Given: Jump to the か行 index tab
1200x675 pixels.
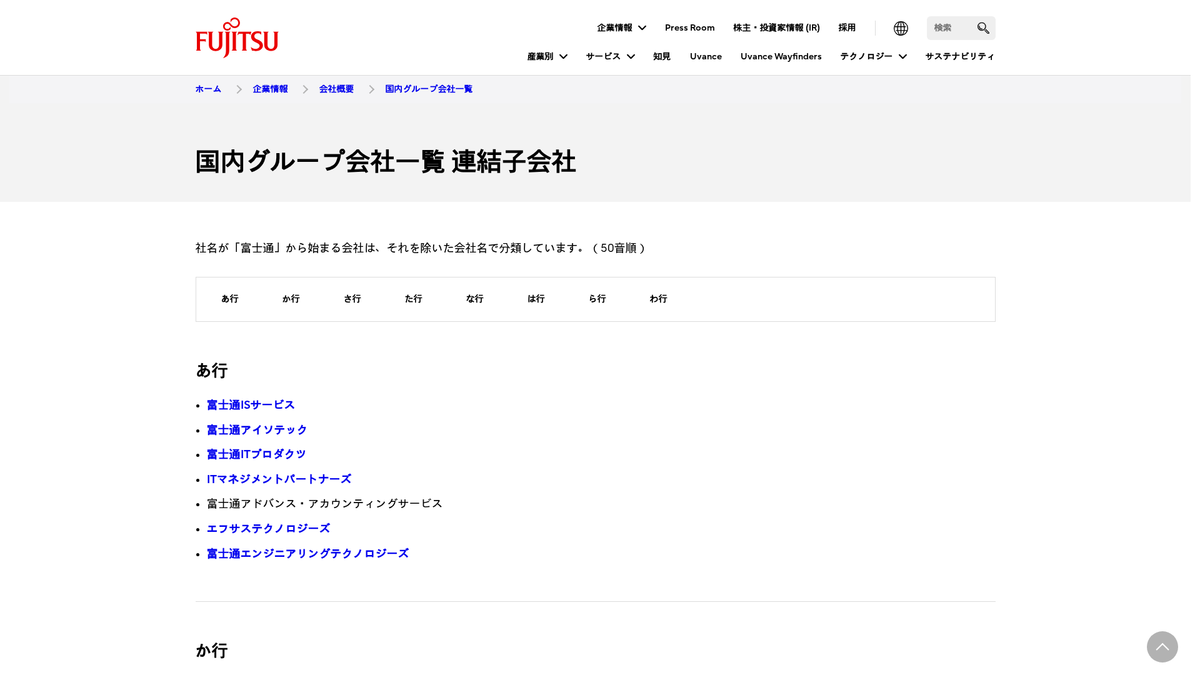Looking at the screenshot, I should 291,299.
